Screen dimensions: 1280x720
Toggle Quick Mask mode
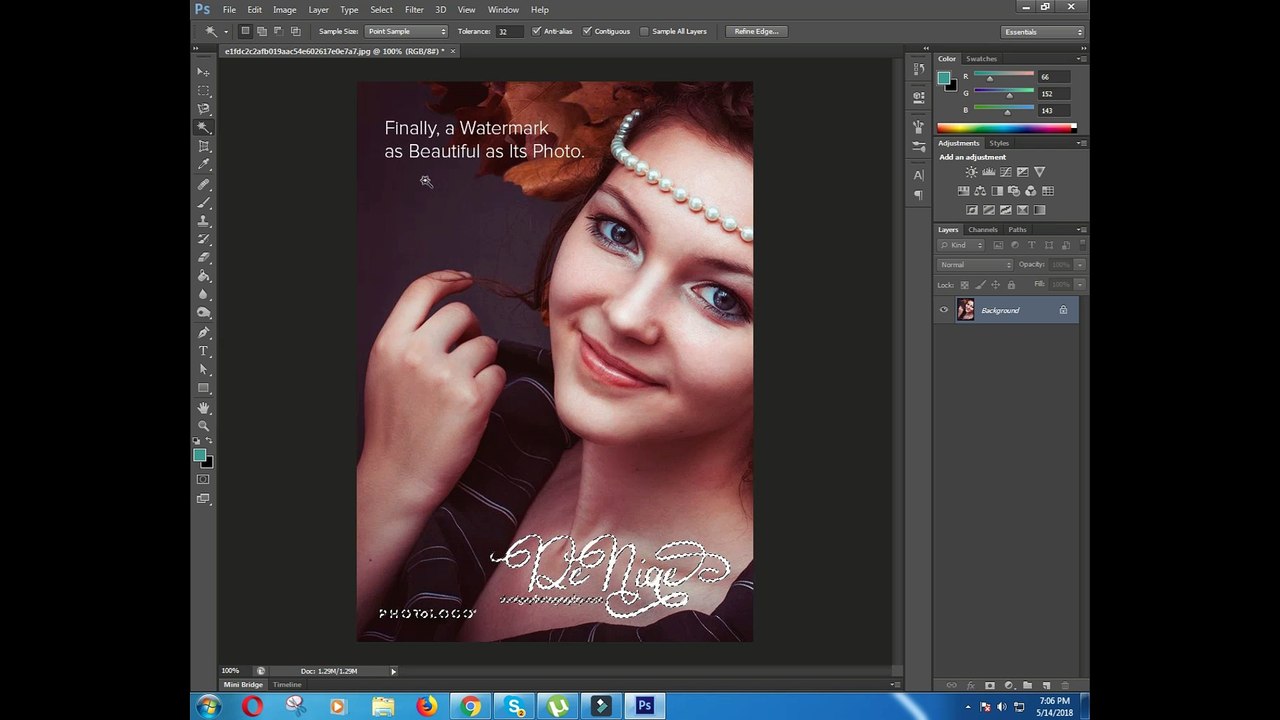pos(203,480)
